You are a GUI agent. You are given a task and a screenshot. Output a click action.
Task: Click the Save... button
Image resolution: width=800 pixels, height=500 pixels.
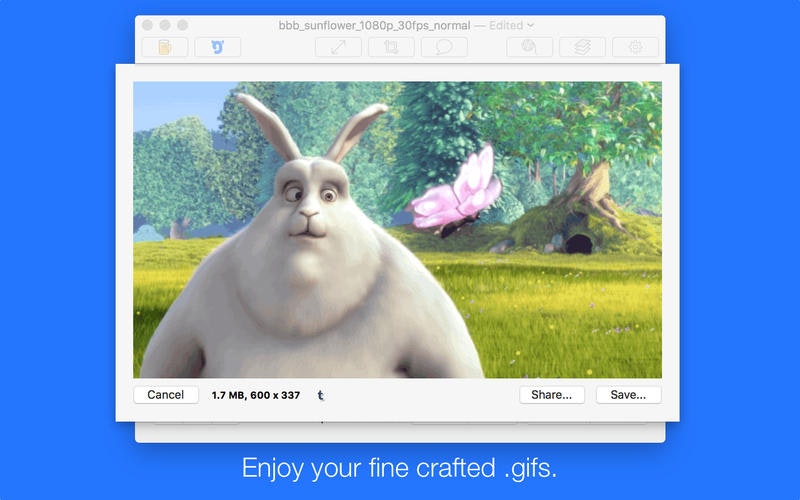[x=629, y=395]
